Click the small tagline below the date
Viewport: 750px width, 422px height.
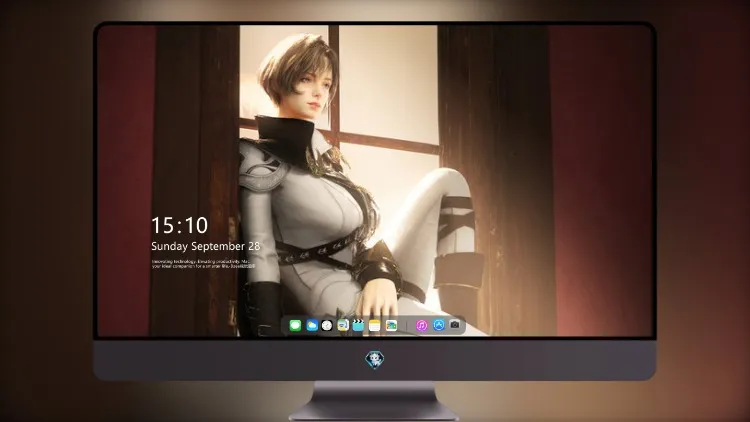[x=203, y=264]
